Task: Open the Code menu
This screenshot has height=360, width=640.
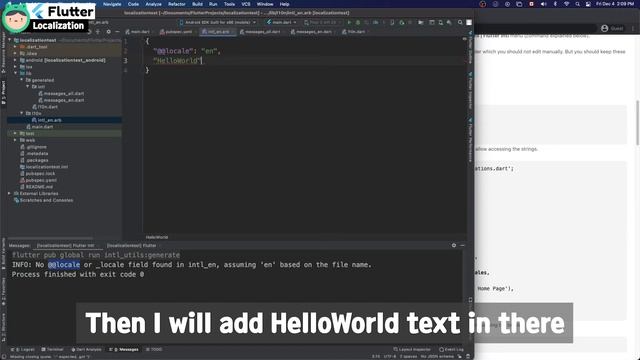Action: pos(133,4)
